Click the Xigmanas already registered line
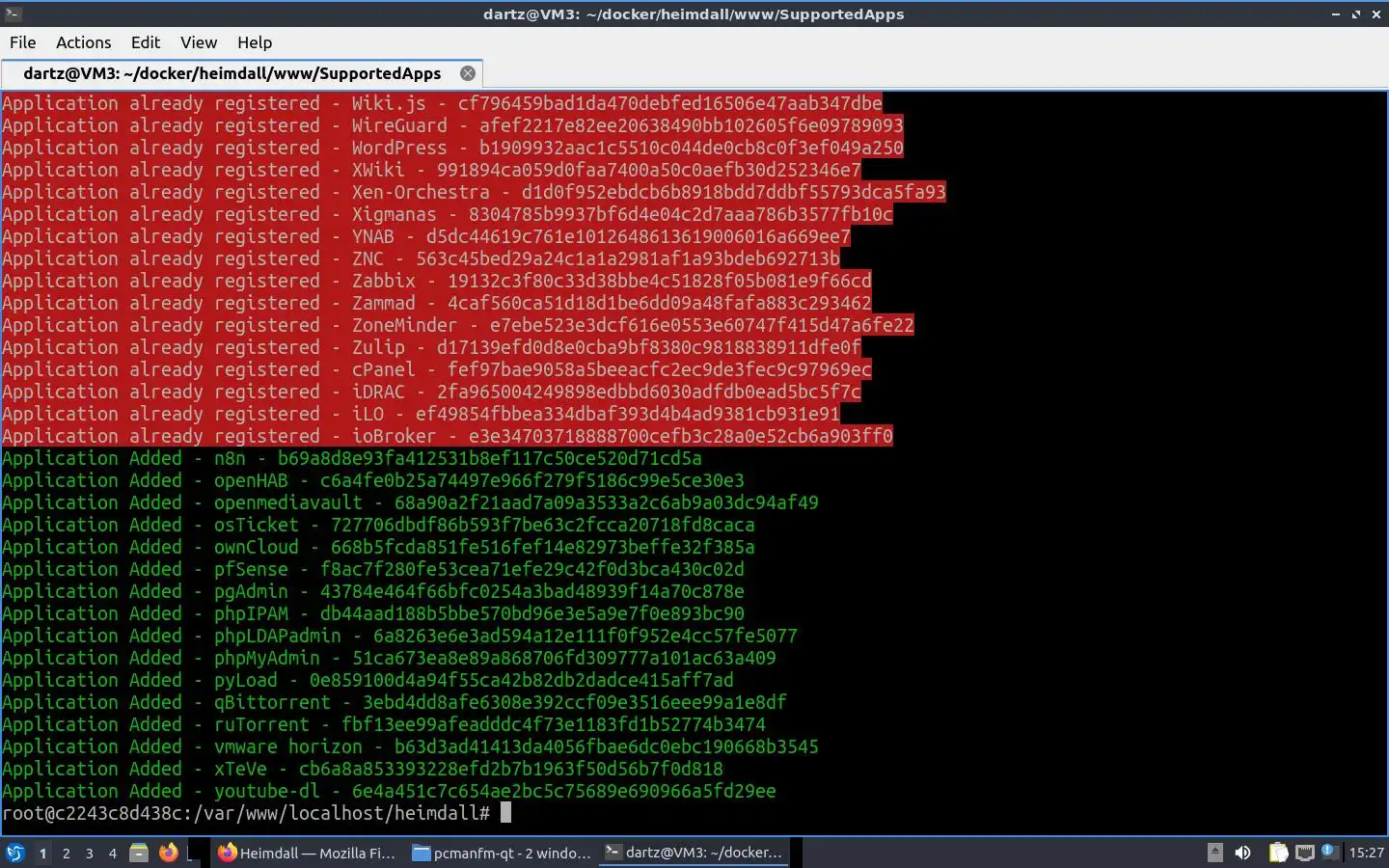 [448, 214]
